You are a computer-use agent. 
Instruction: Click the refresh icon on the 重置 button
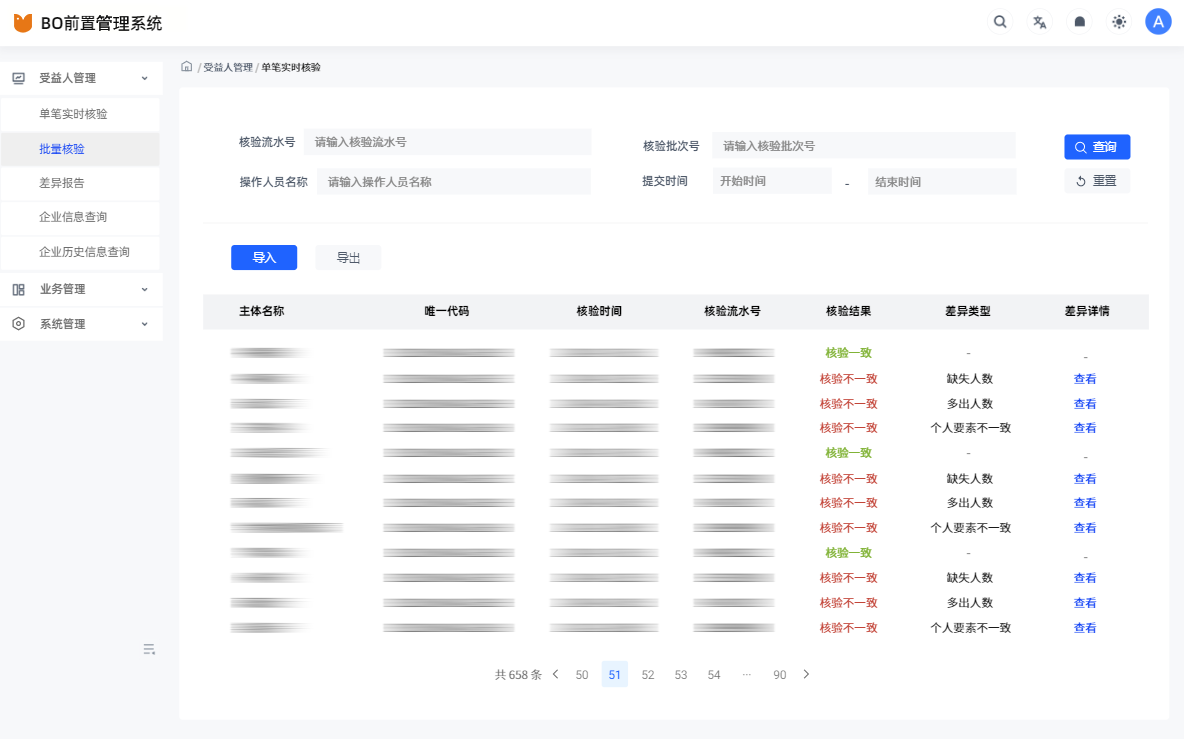click(1078, 180)
